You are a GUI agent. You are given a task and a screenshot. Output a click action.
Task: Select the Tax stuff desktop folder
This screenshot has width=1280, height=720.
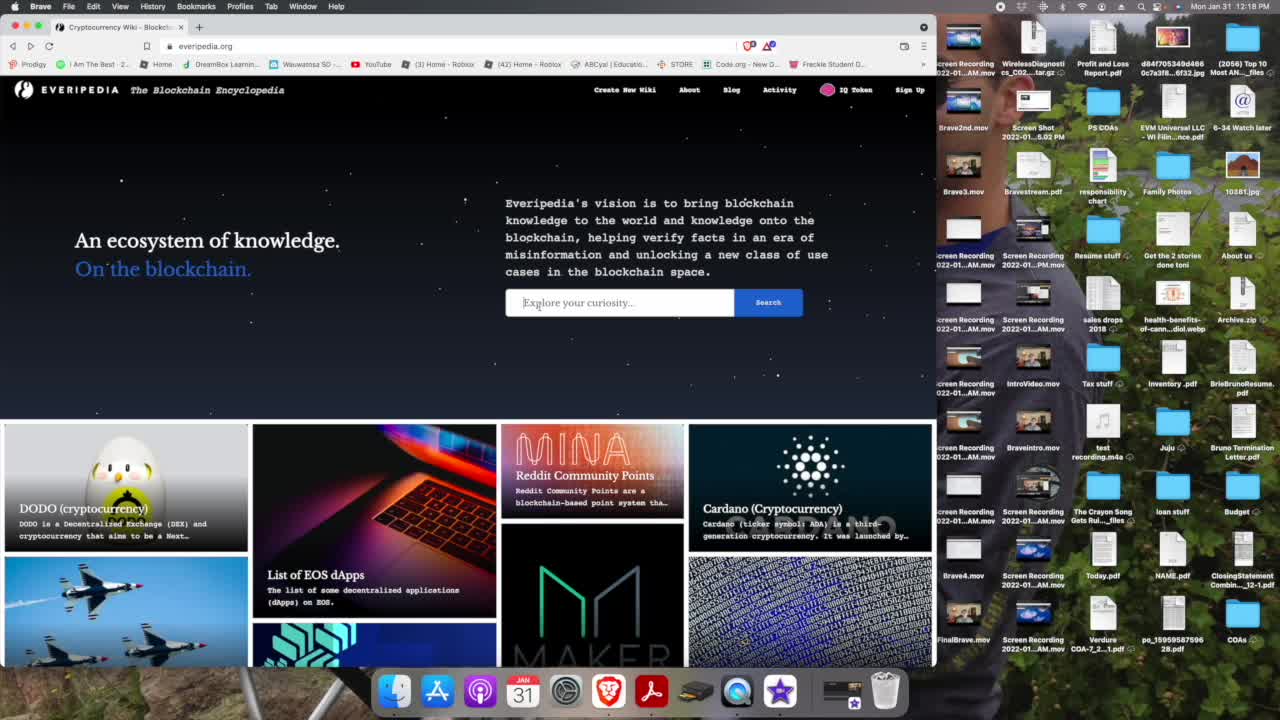tap(1103, 363)
